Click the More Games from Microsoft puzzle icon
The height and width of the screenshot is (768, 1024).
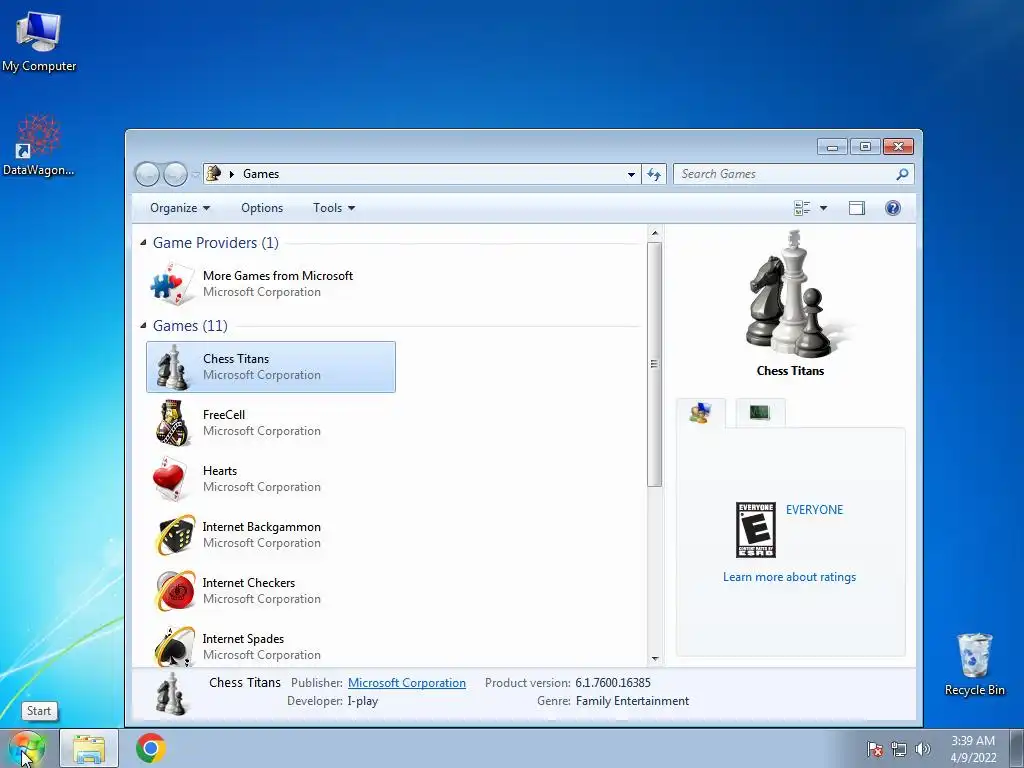coord(172,284)
